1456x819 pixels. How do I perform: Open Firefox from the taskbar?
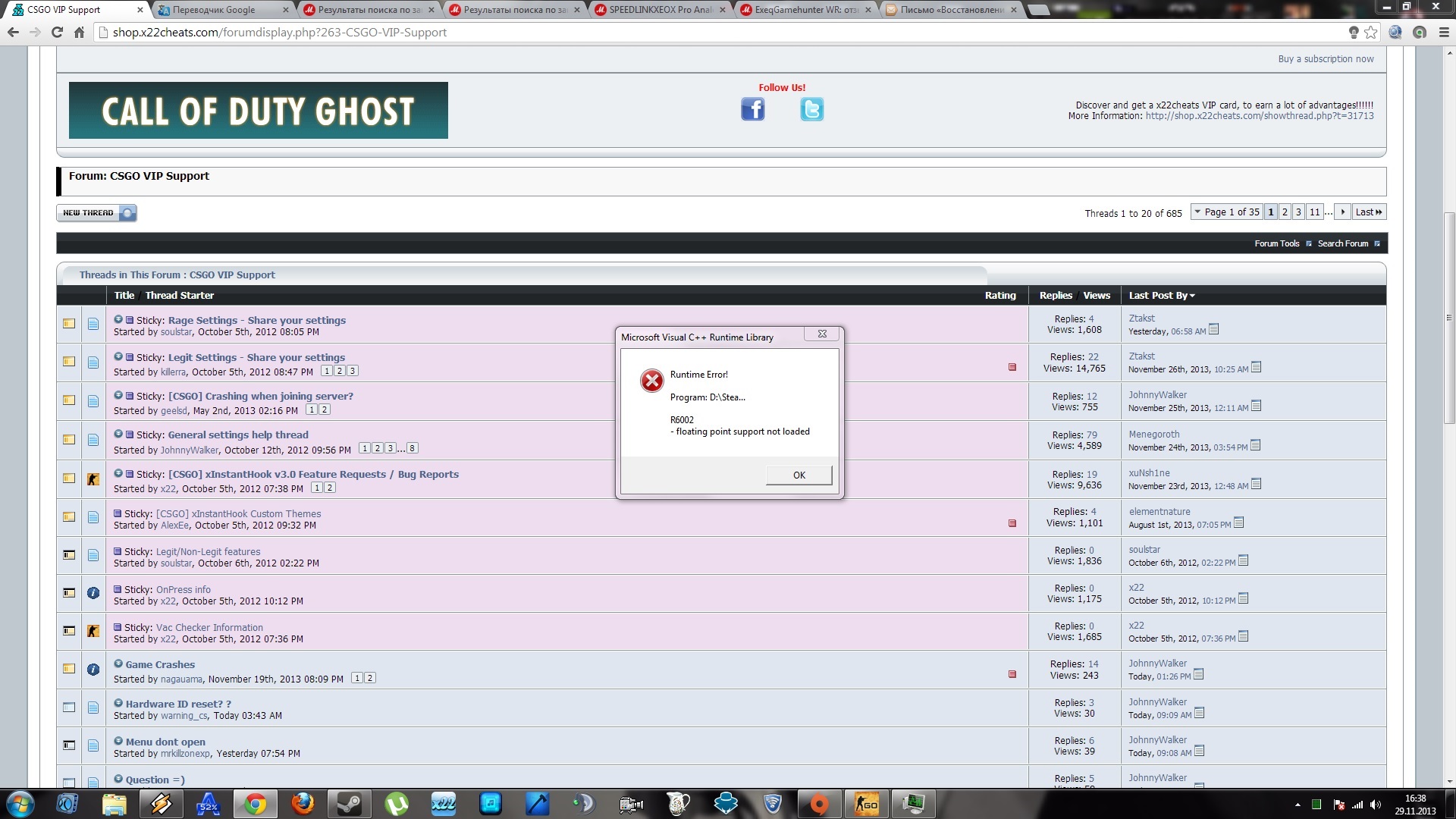point(303,804)
